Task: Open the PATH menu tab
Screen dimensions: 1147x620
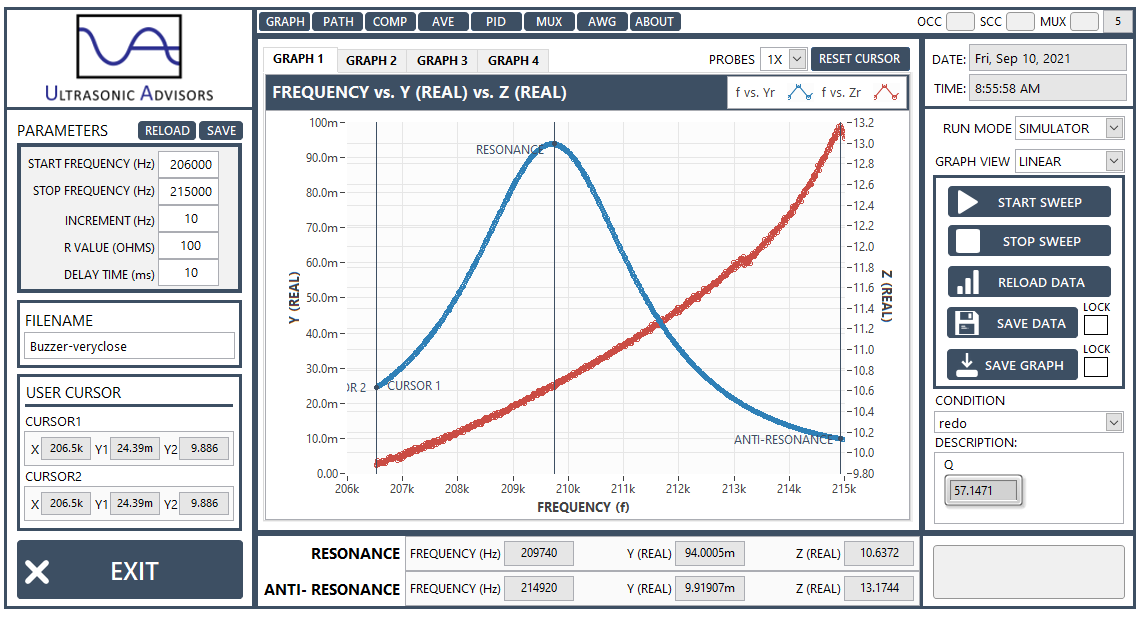Action: [338, 22]
